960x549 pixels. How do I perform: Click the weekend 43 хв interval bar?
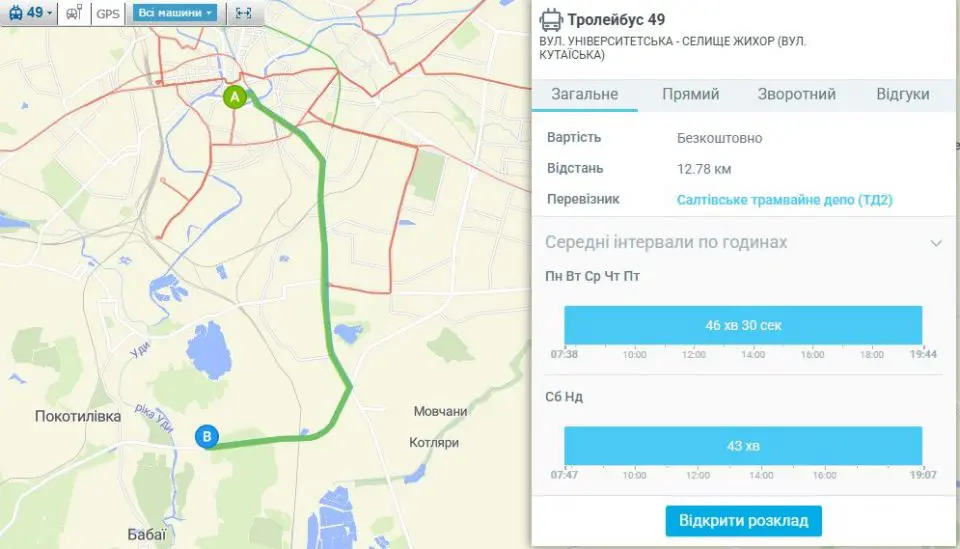[743, 446]
